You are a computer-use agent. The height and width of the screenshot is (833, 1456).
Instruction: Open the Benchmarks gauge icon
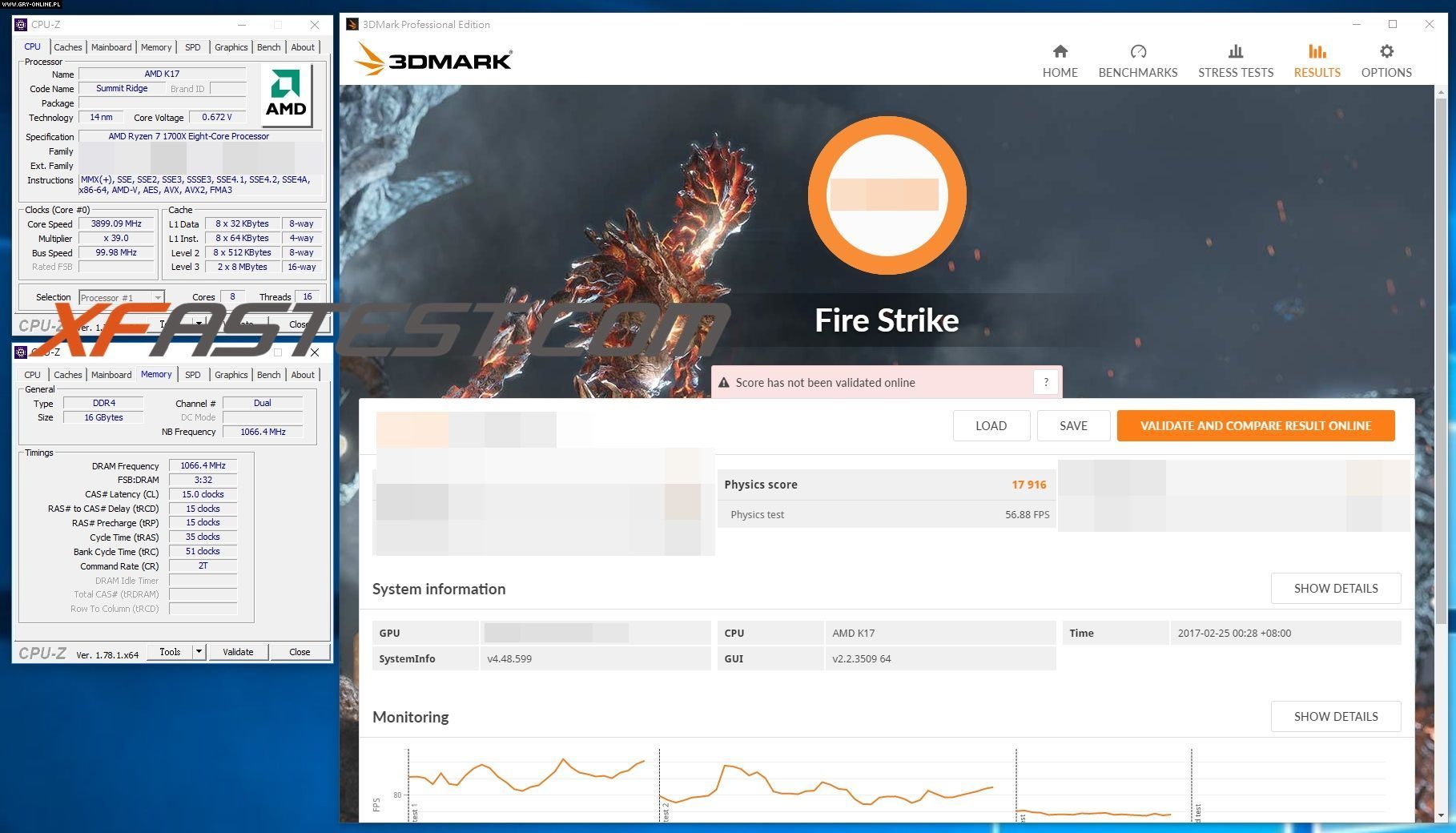[x=1137, y=52]
